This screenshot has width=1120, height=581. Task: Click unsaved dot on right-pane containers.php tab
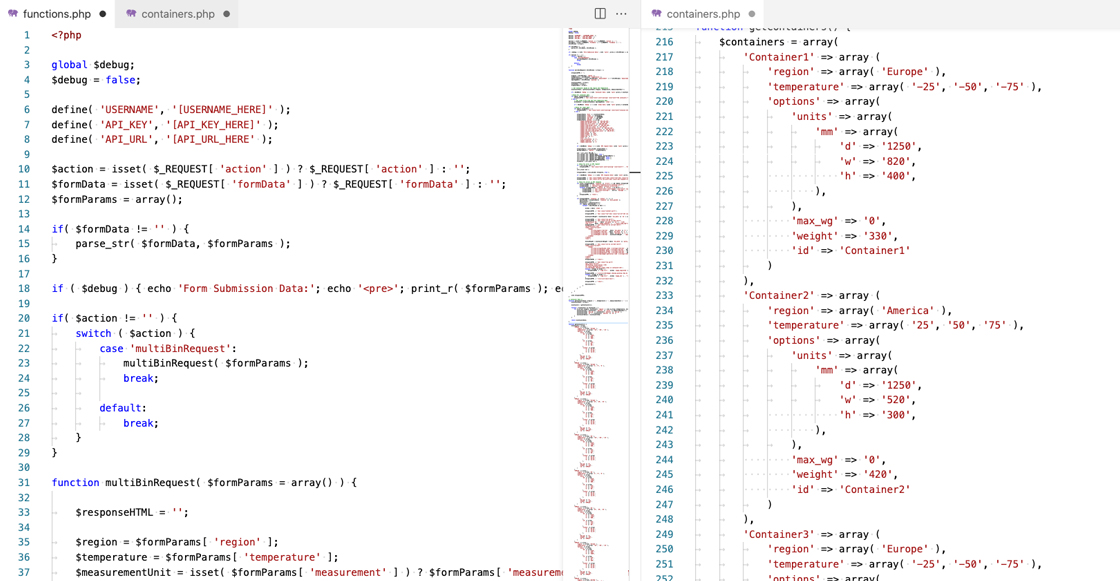click(752, 14)
